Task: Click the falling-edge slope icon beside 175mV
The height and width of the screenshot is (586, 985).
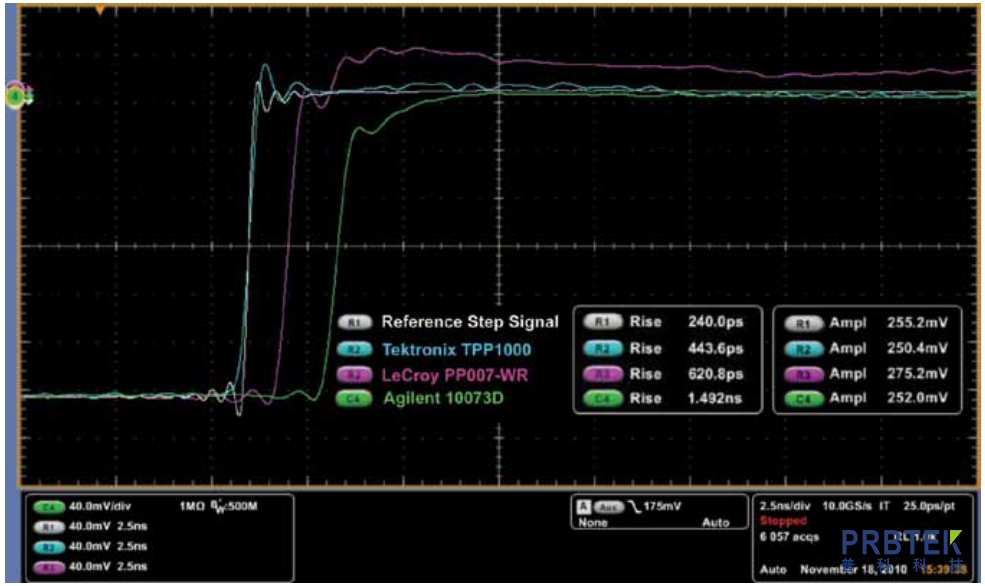Action: coord(634,506)
